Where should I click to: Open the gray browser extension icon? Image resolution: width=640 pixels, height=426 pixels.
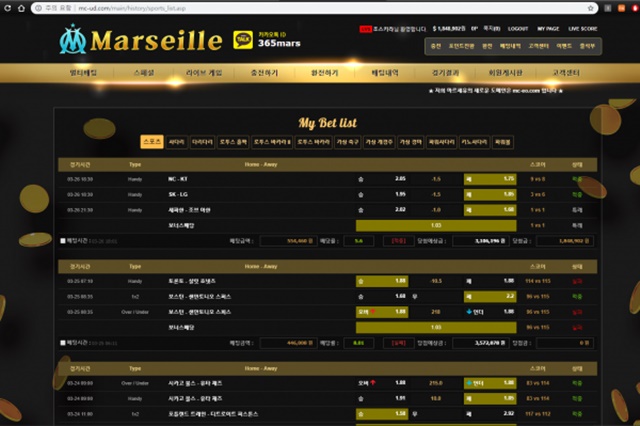[608, 8]
